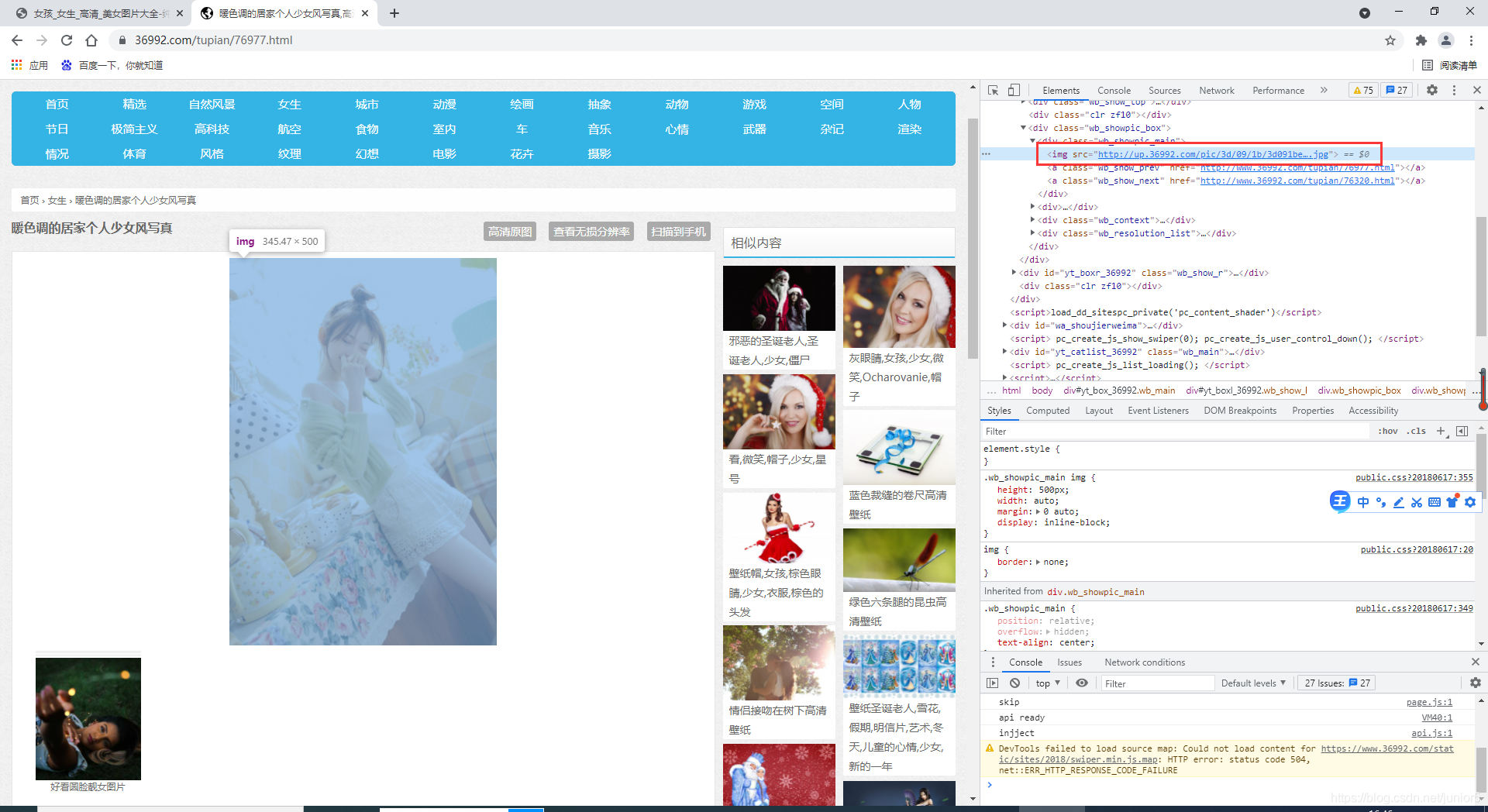Show more DevTools tabs chevron
This screenshot has height=812, width=1488.
tap(1324, 91)
